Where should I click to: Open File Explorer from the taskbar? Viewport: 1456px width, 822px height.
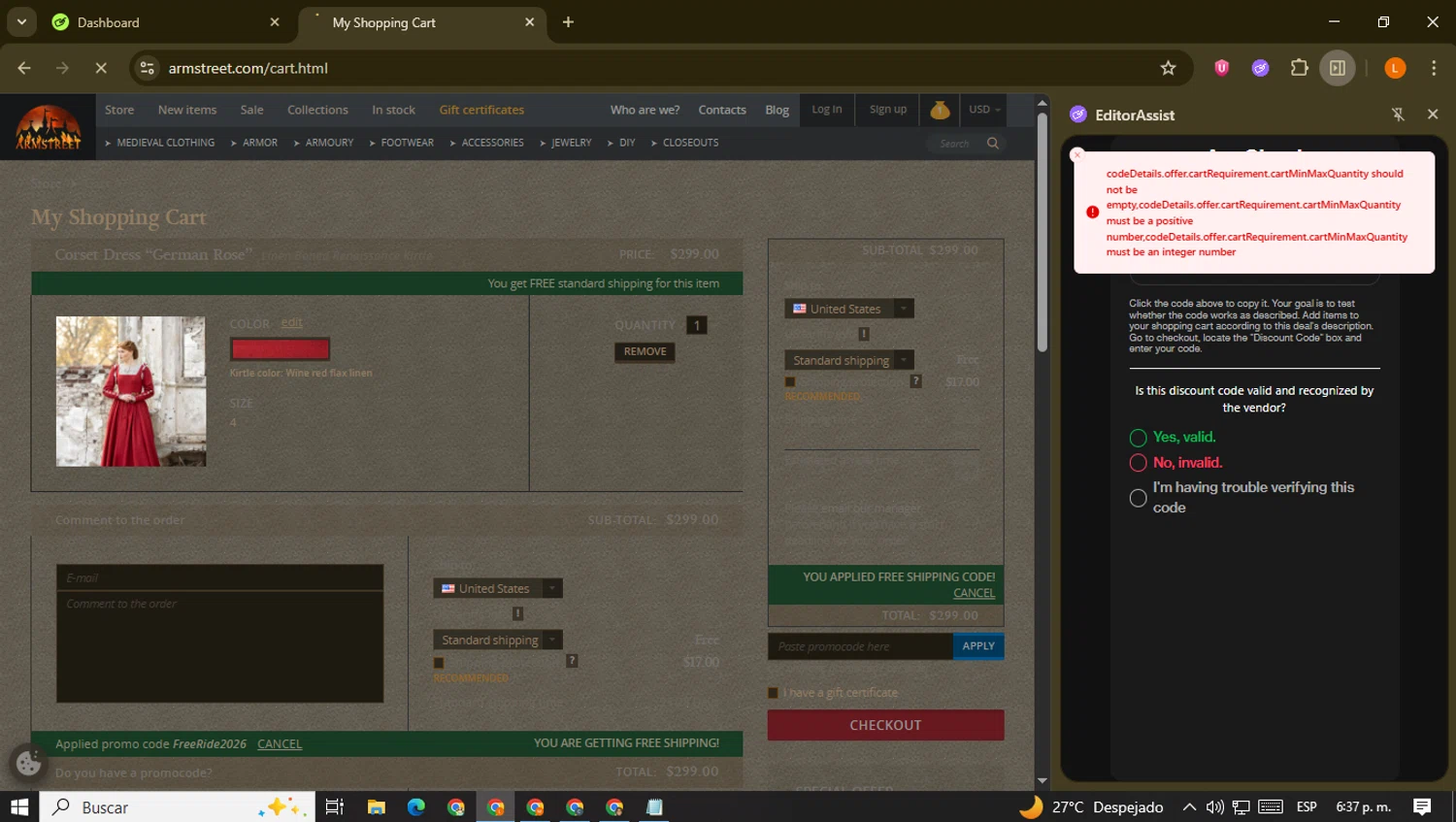pos(376,806)
